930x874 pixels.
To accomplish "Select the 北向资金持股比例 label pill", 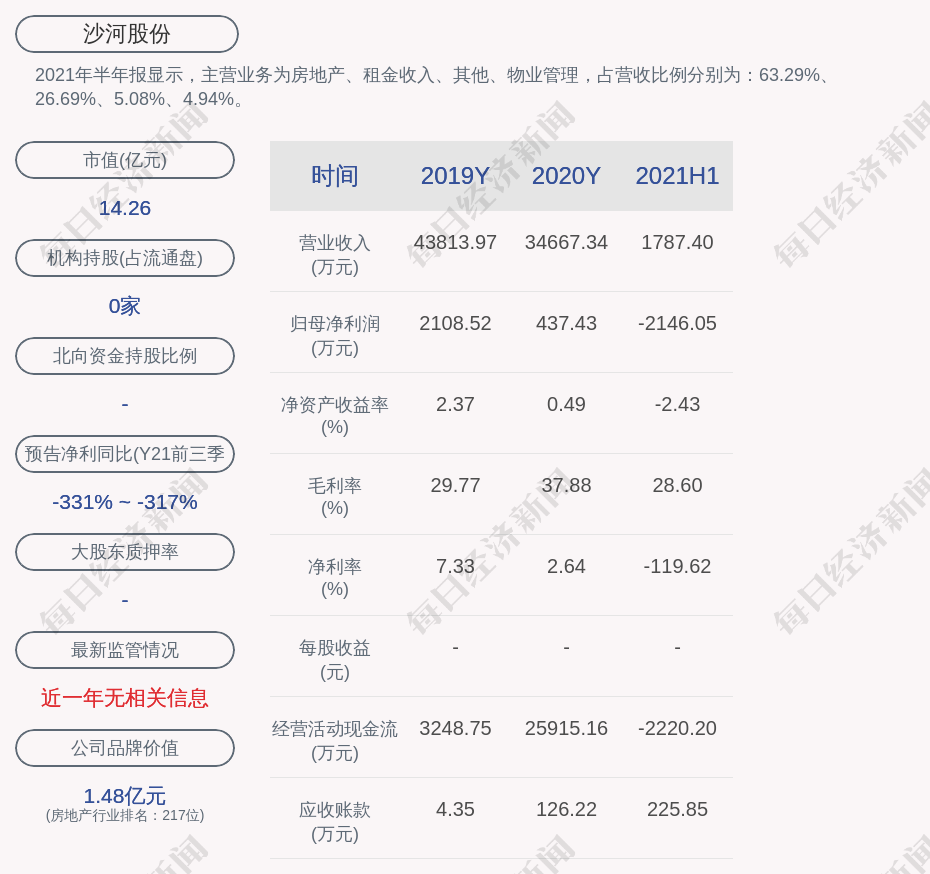I will [x=125, y=356].
